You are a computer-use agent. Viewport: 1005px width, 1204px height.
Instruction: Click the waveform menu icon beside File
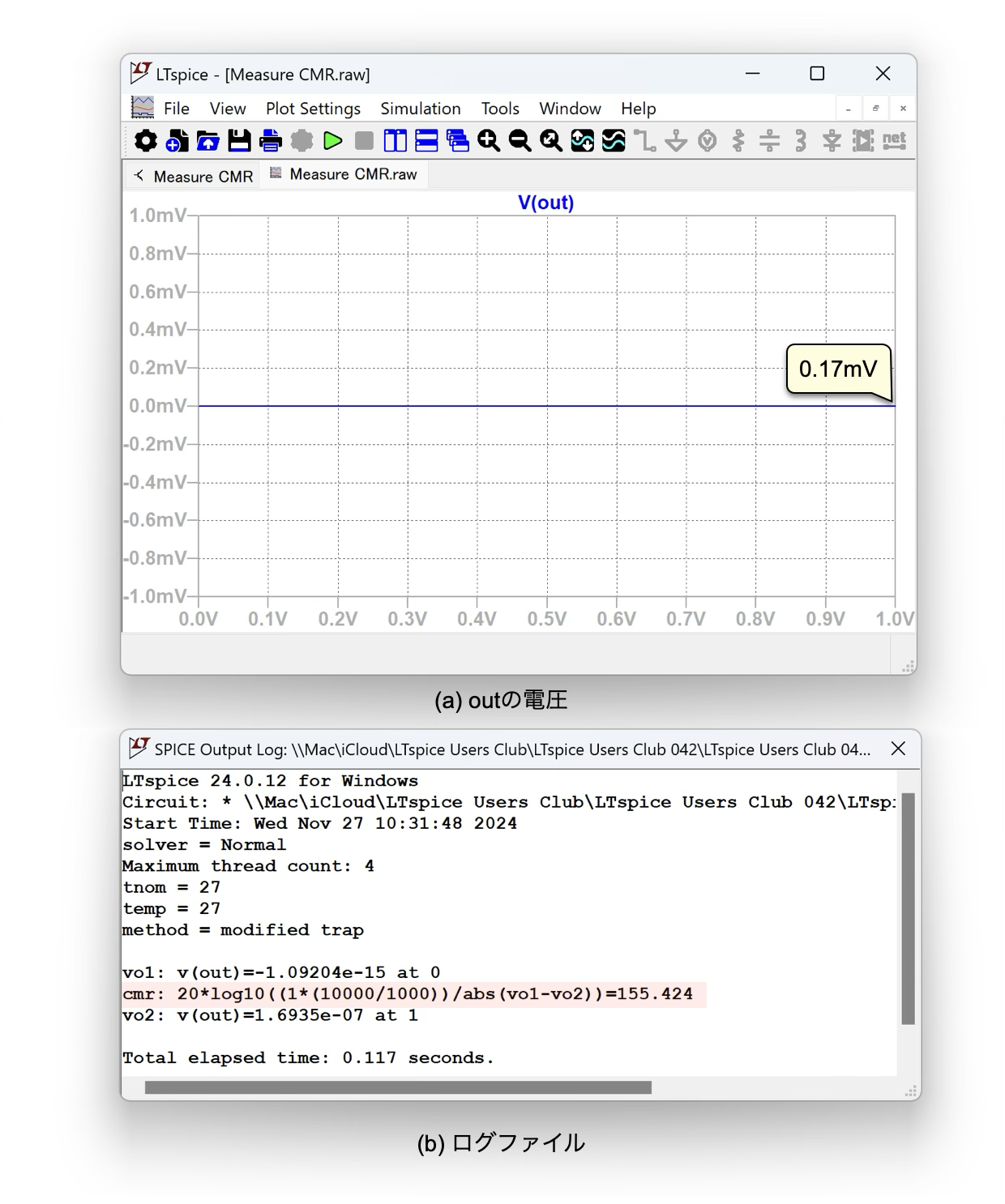pos(143,107)
